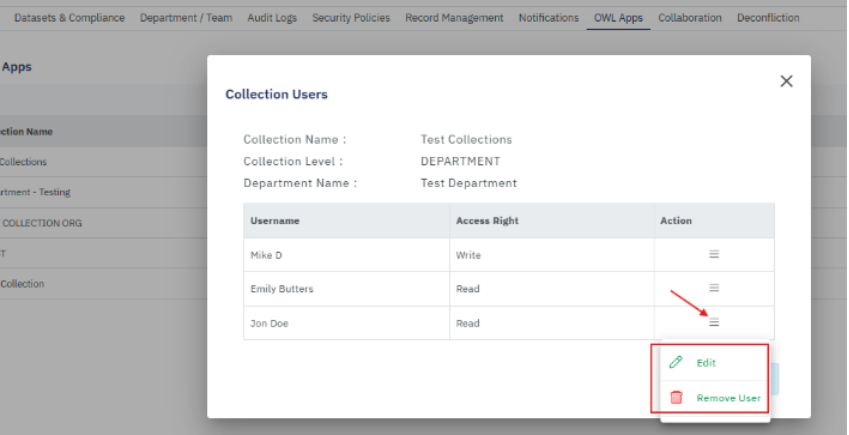Image resolution: width=849 pixels, height=435 pixels.
Task: Select the Emily Butters username cell
Action: point(282,289)
